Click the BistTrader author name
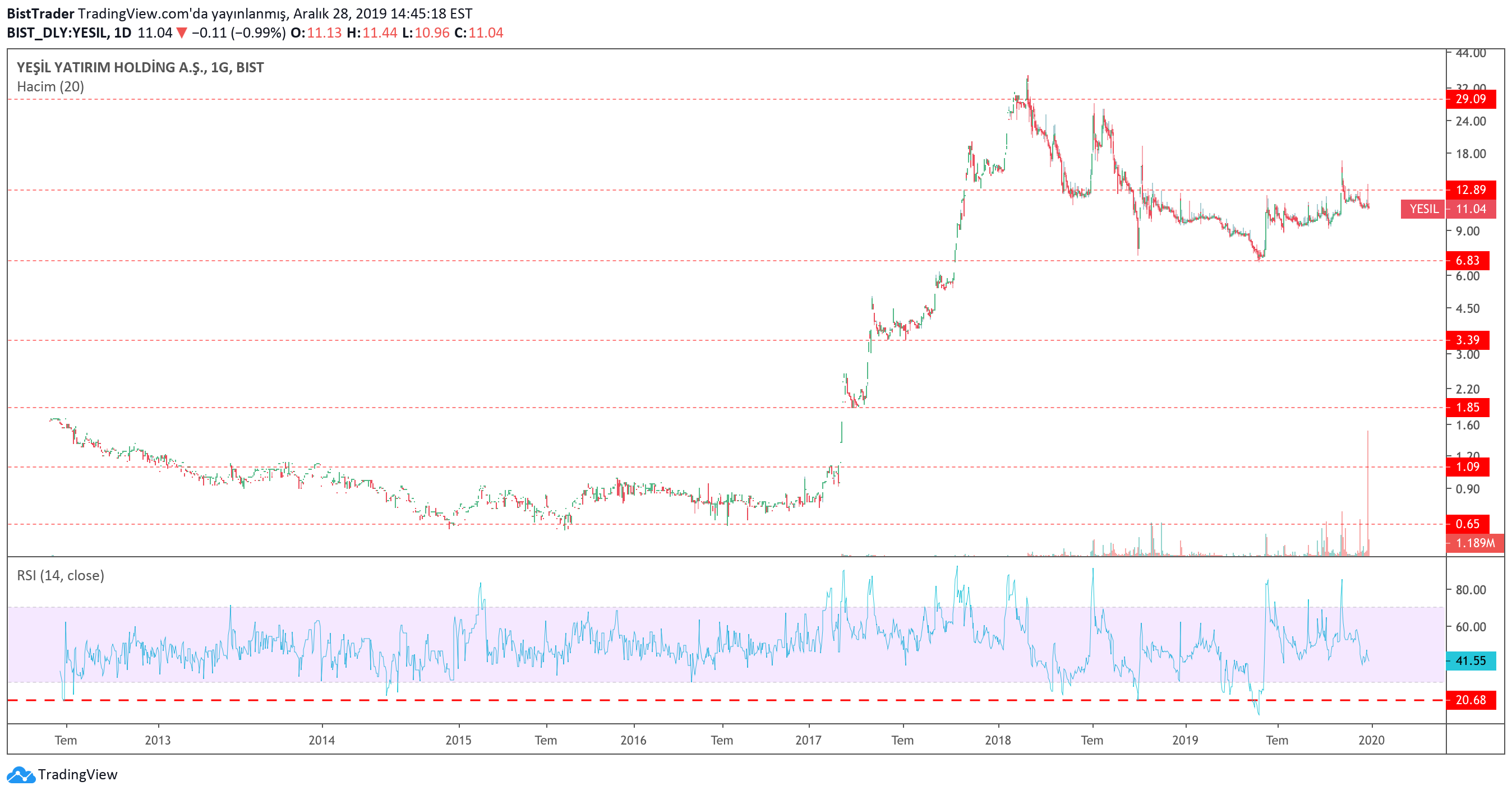The image size is (1512, 795). (x=40, y=13)
